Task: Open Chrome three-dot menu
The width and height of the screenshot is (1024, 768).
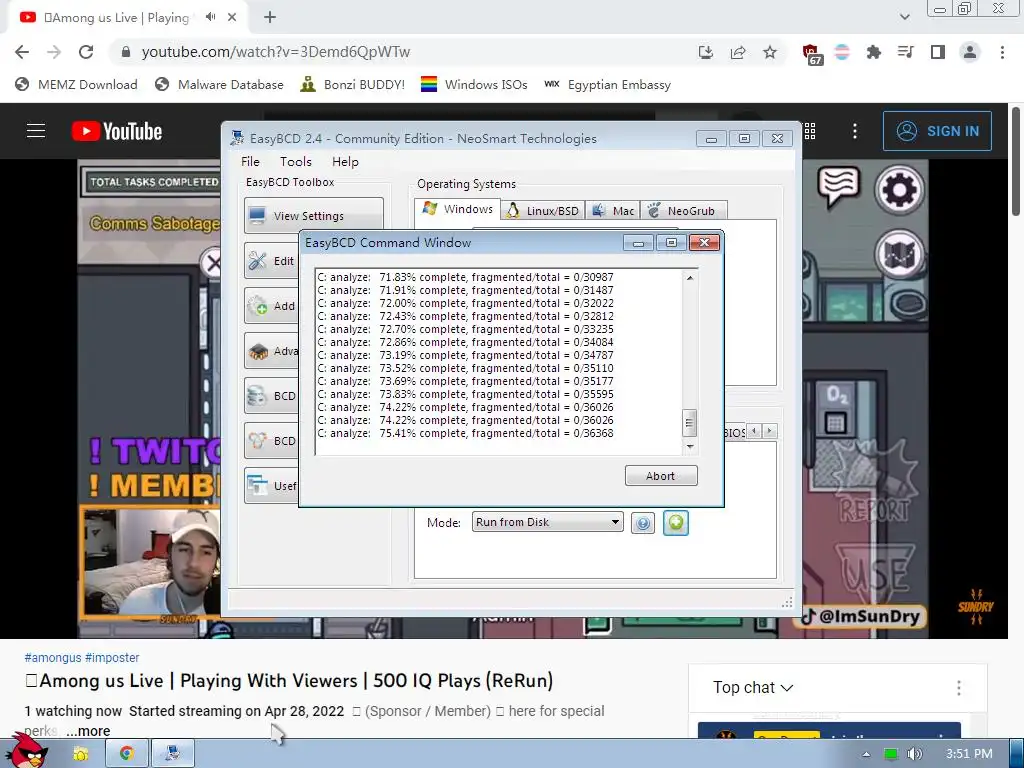Action: click(x=1002, y=52)
